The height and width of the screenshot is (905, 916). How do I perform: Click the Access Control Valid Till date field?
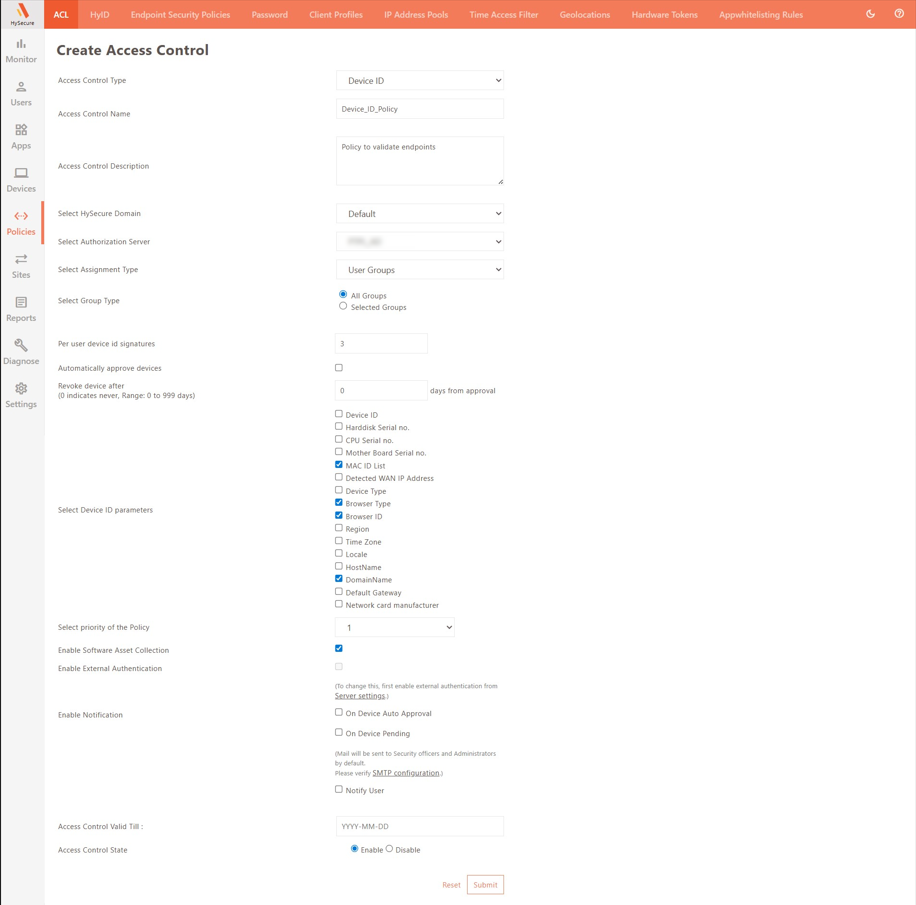coord(420,827)
